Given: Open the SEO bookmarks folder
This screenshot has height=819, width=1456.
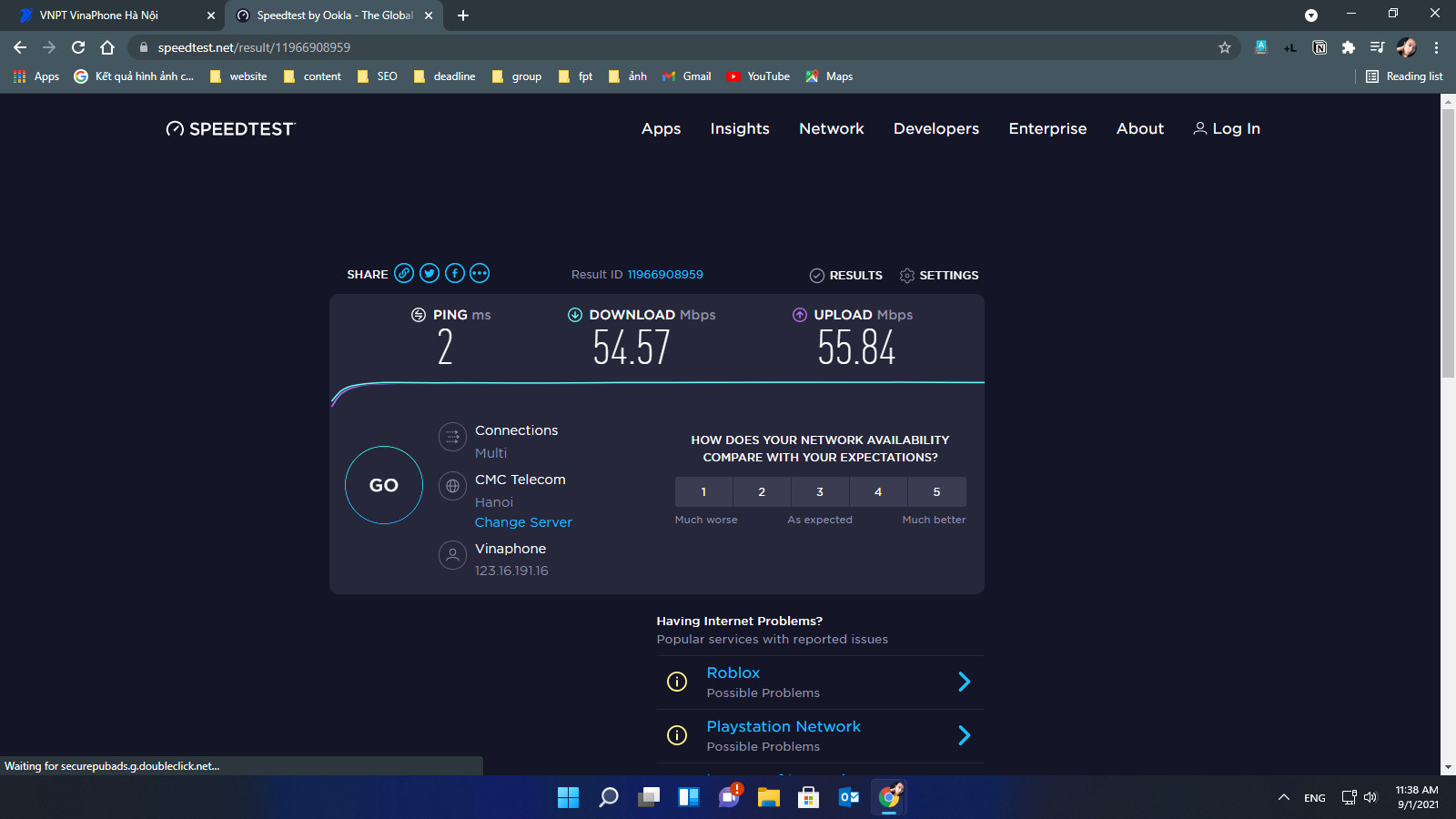Looking at the screenshot, I should [x=378, y=76].
